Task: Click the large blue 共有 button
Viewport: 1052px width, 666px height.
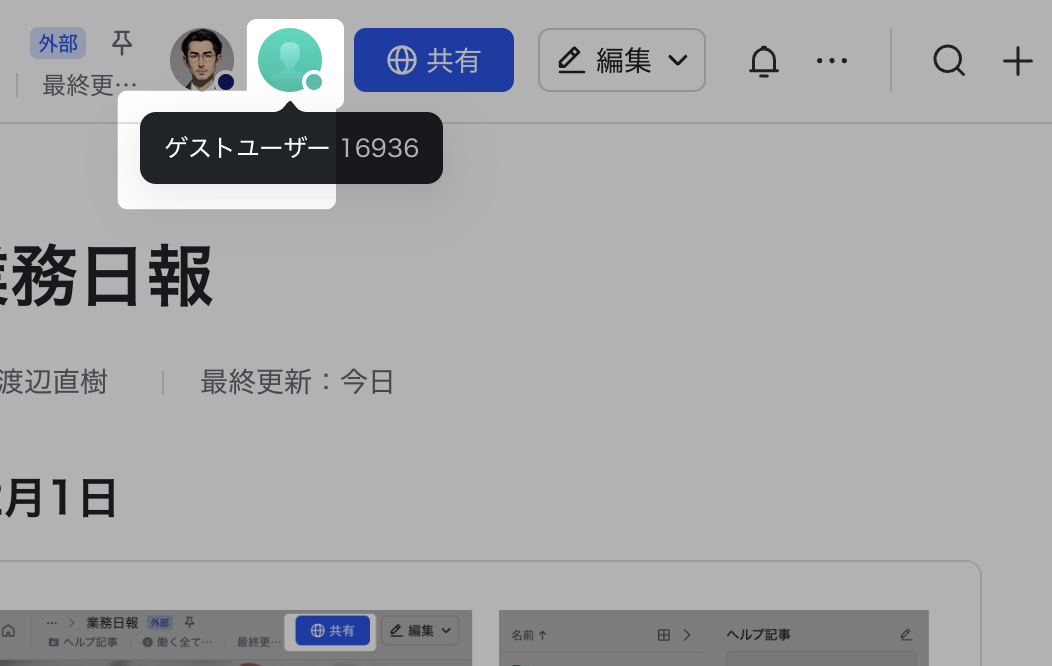Action: tap(434, 61)
